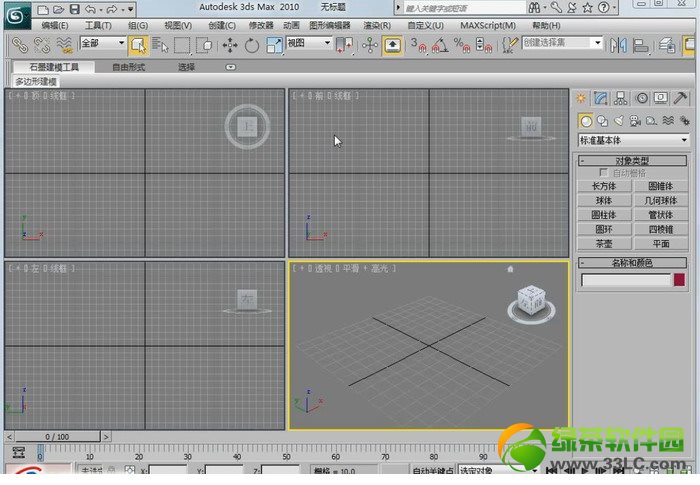Switch to the Motion command panel tab
The height and width of the screenshot is (485, 700).
coord(641,98)
